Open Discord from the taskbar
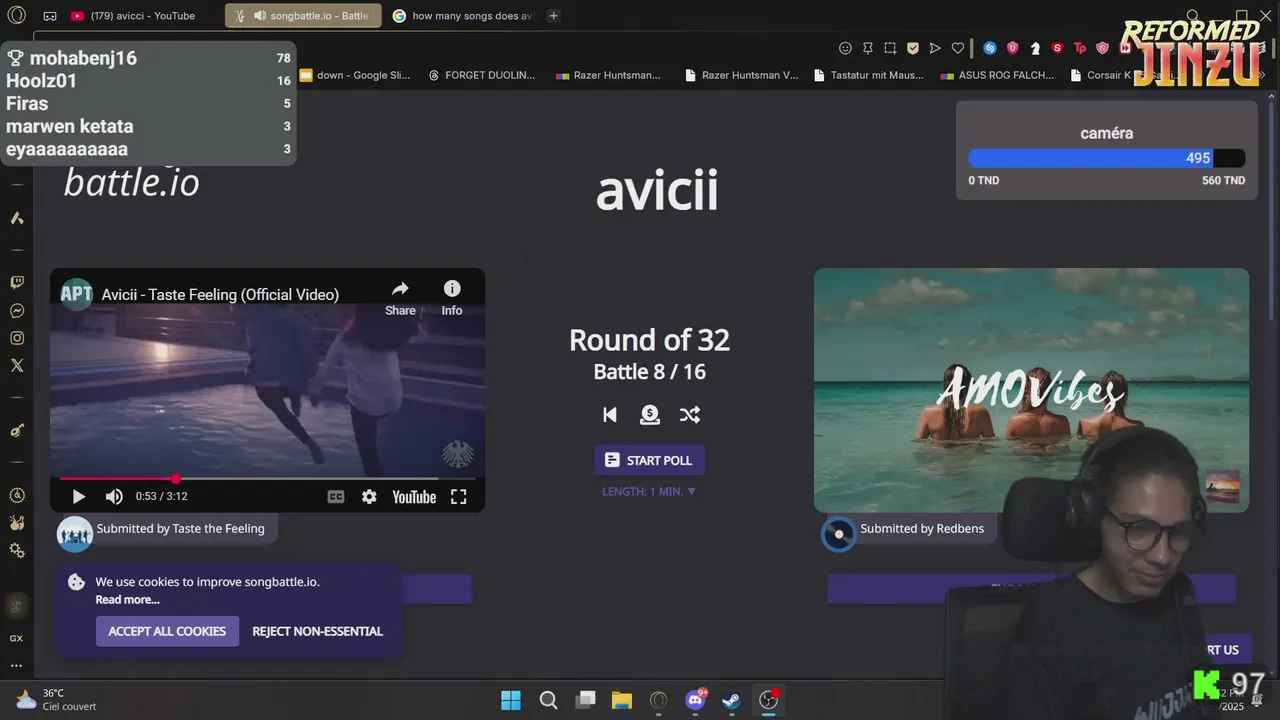The height and width of the screenshot is (720, 1280). [695, 700]
